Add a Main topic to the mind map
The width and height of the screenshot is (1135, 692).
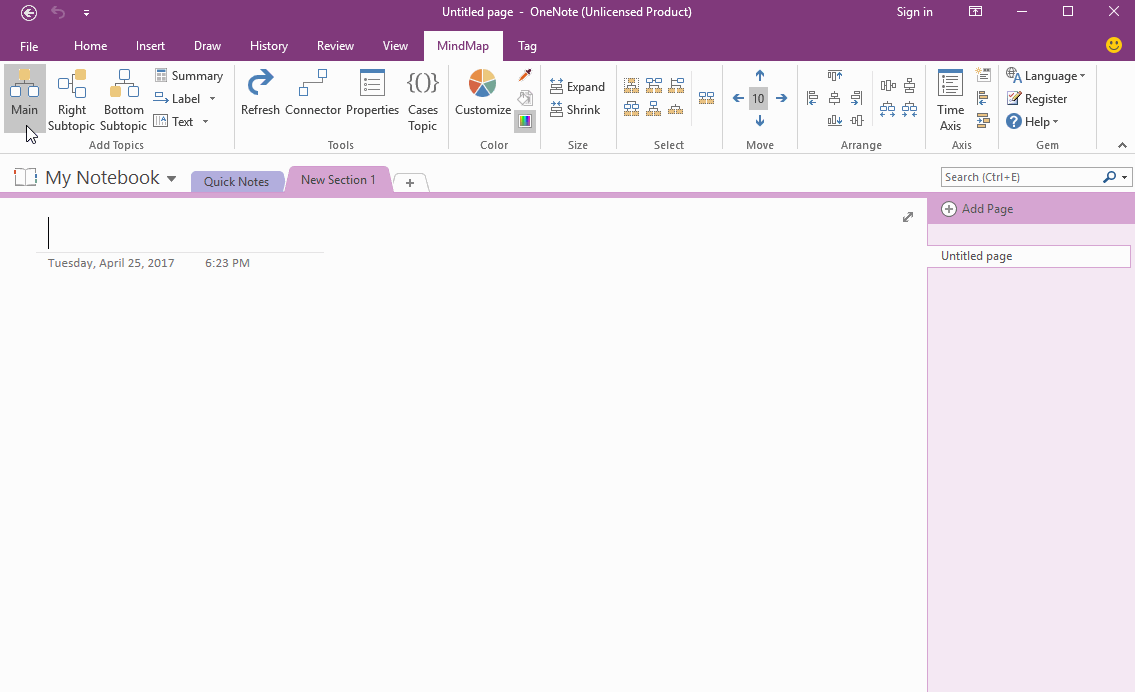point(25,98)
